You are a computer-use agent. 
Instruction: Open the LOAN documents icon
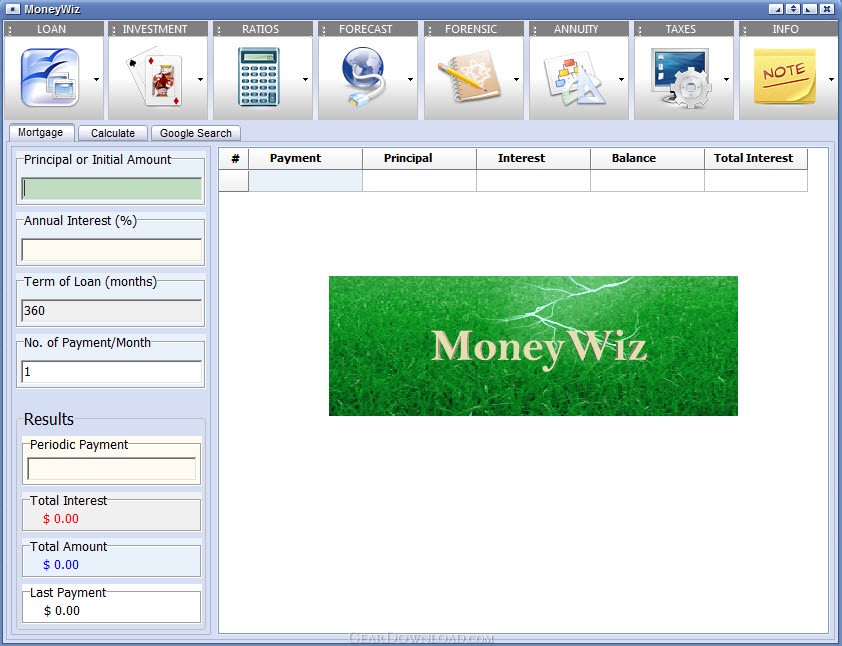50,78
